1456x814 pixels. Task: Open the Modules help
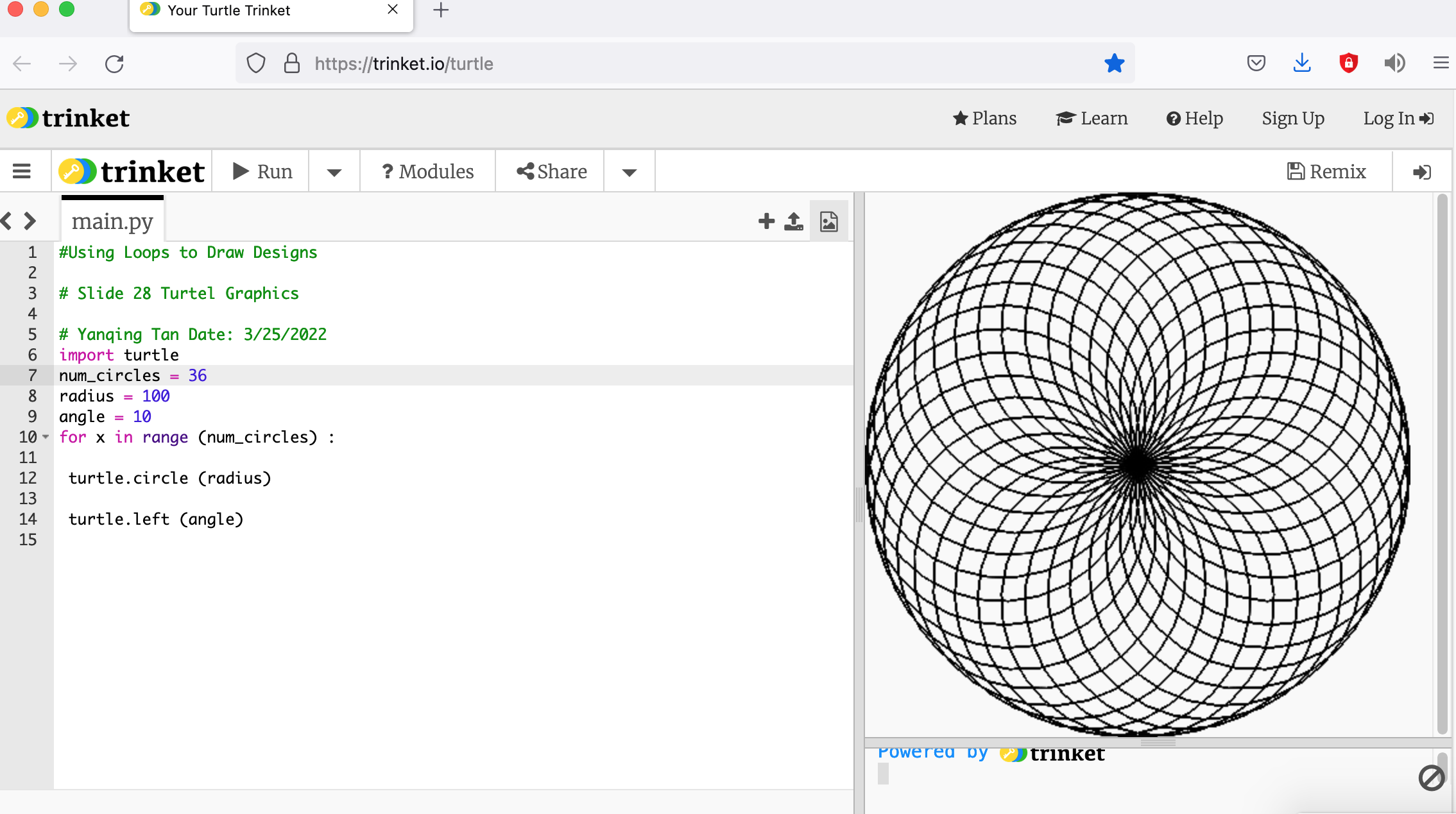428,171
